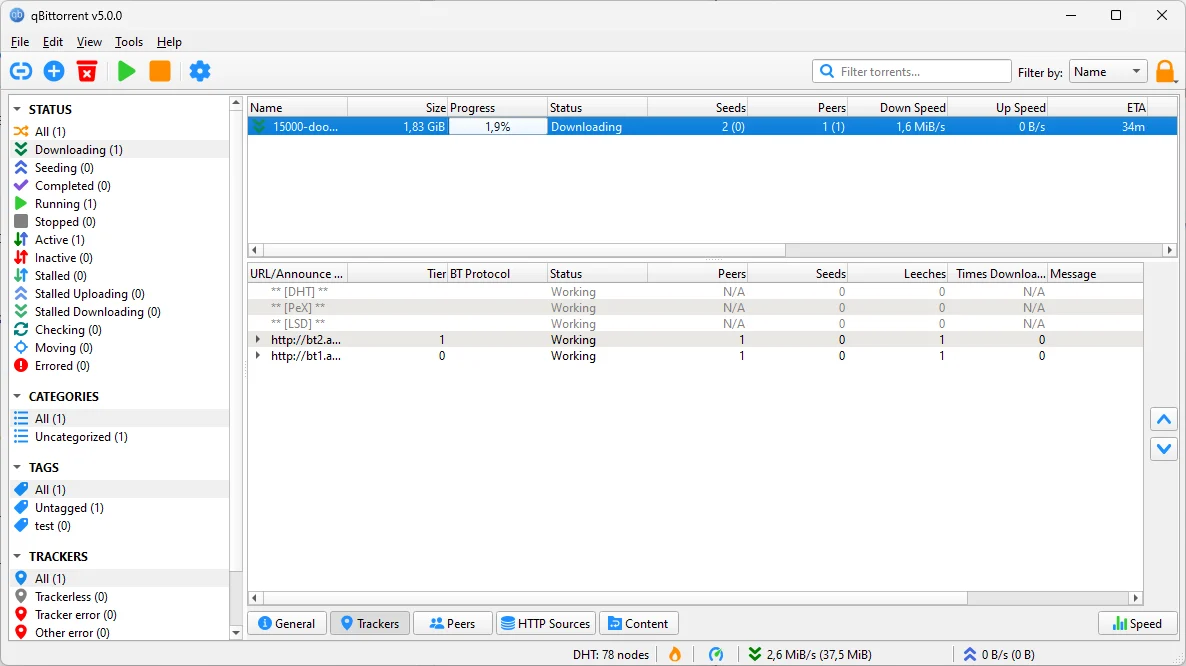Switch to the Content tab
Image resolution: width=1186 pixels, height=666 pixels.
[x=638, y=623]
